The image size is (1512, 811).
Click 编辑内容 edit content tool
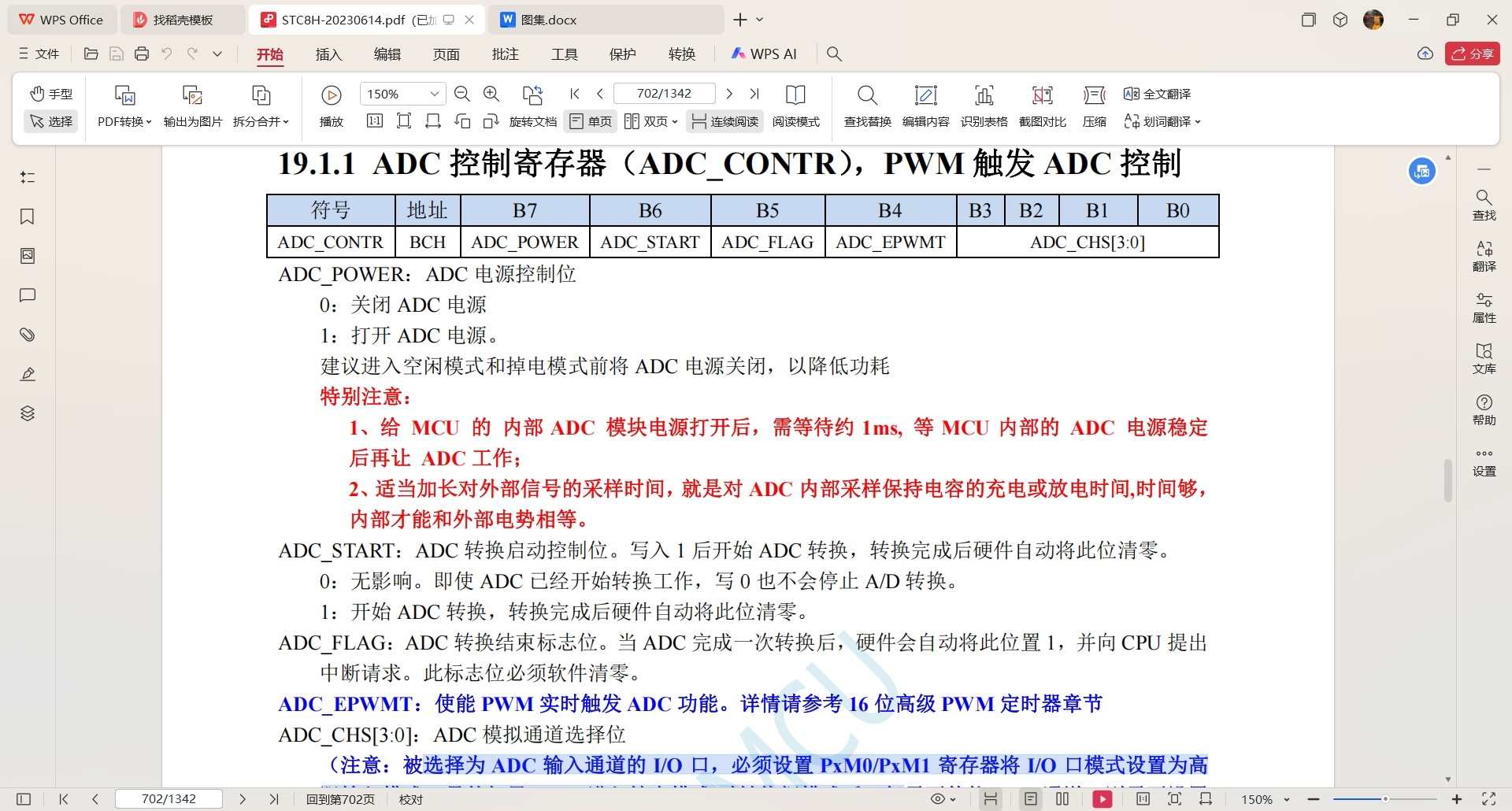click(925, 106)
